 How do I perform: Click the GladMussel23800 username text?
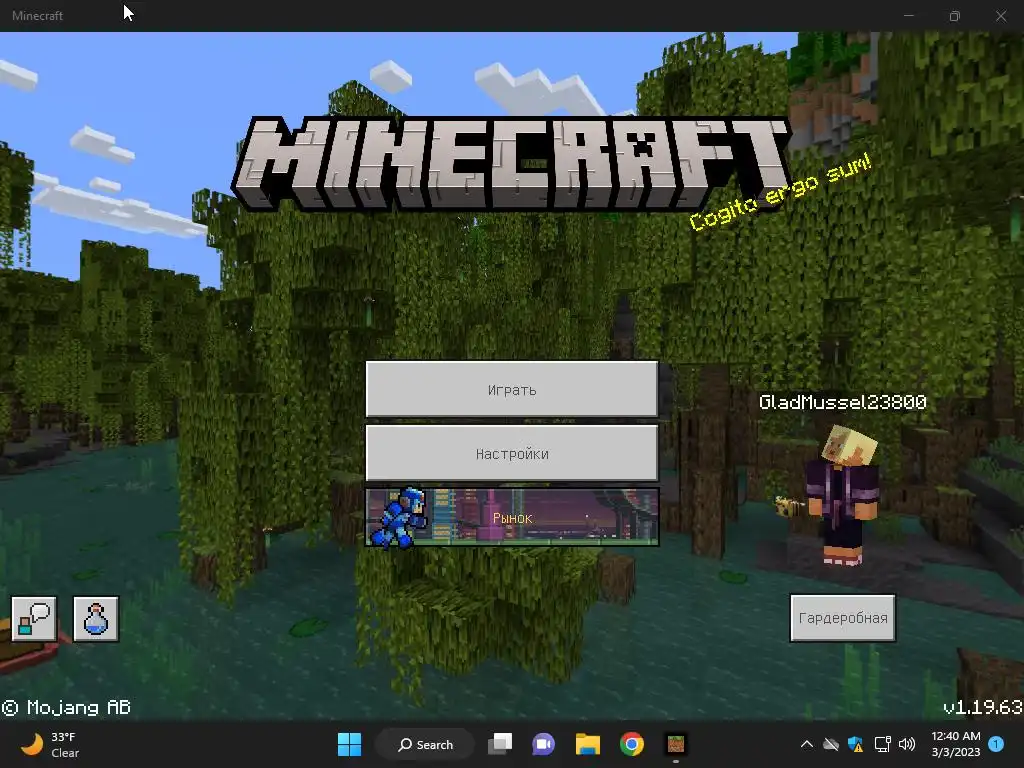842,402
